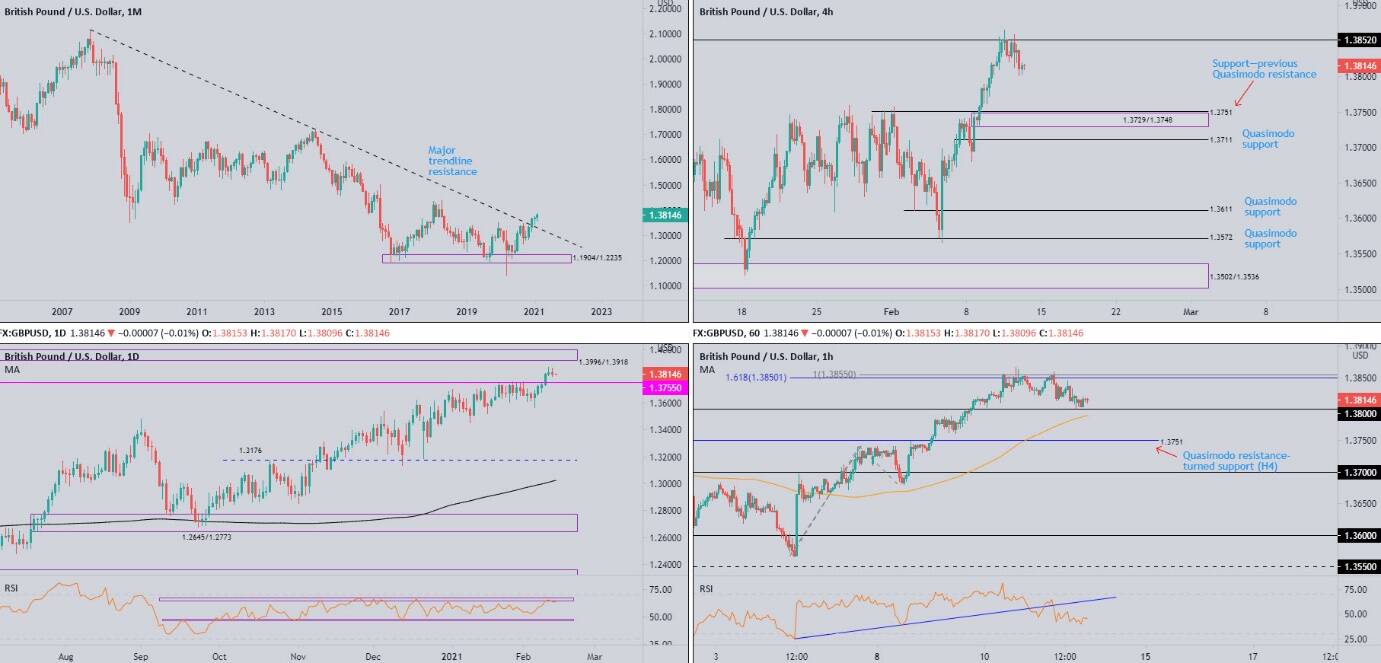1381x663 pixels.
Task: Click the 1.3711 level label
Action: click(1221, 140)
